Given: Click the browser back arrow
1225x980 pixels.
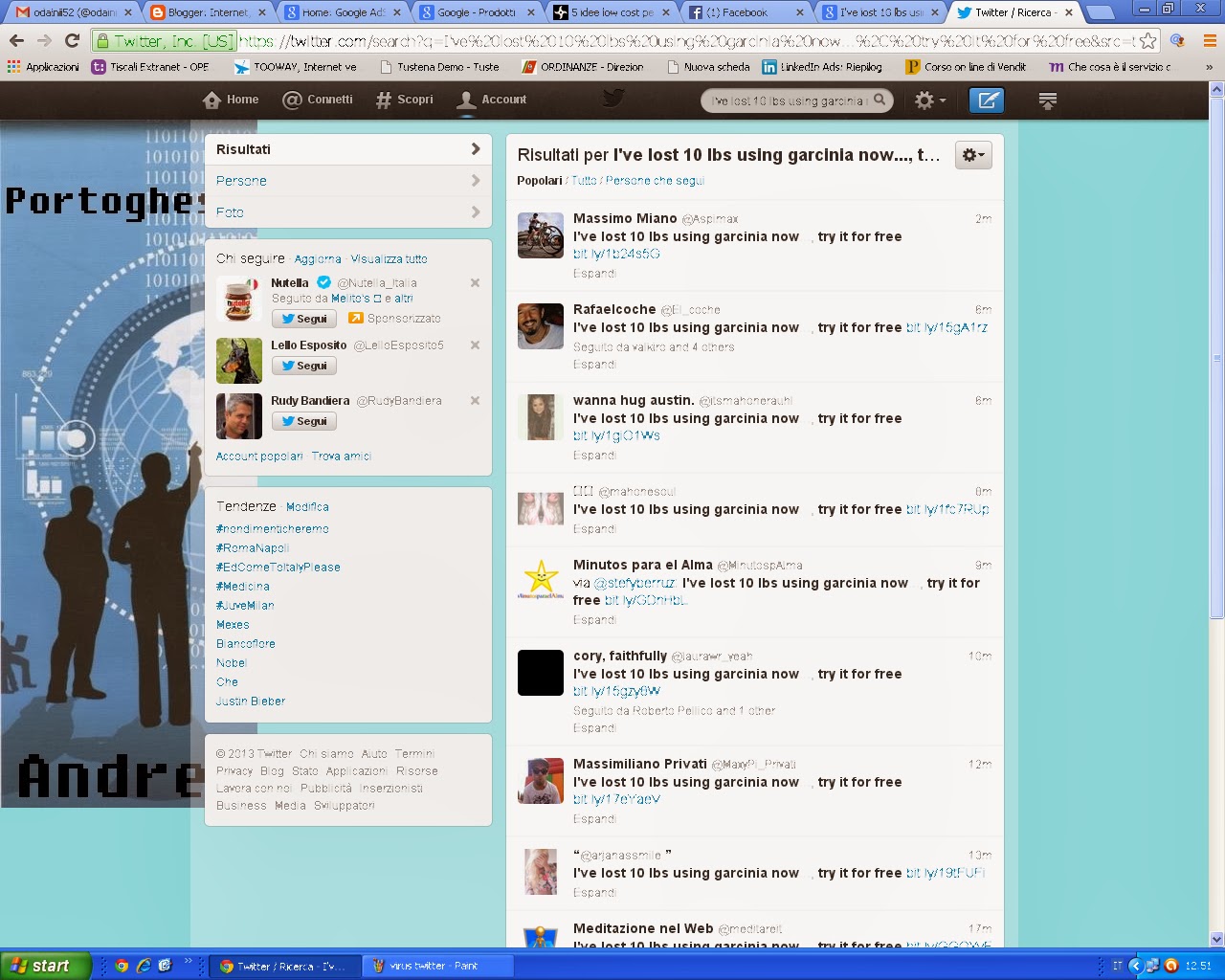Looking at the screenshot, I should tap(16, 41).
